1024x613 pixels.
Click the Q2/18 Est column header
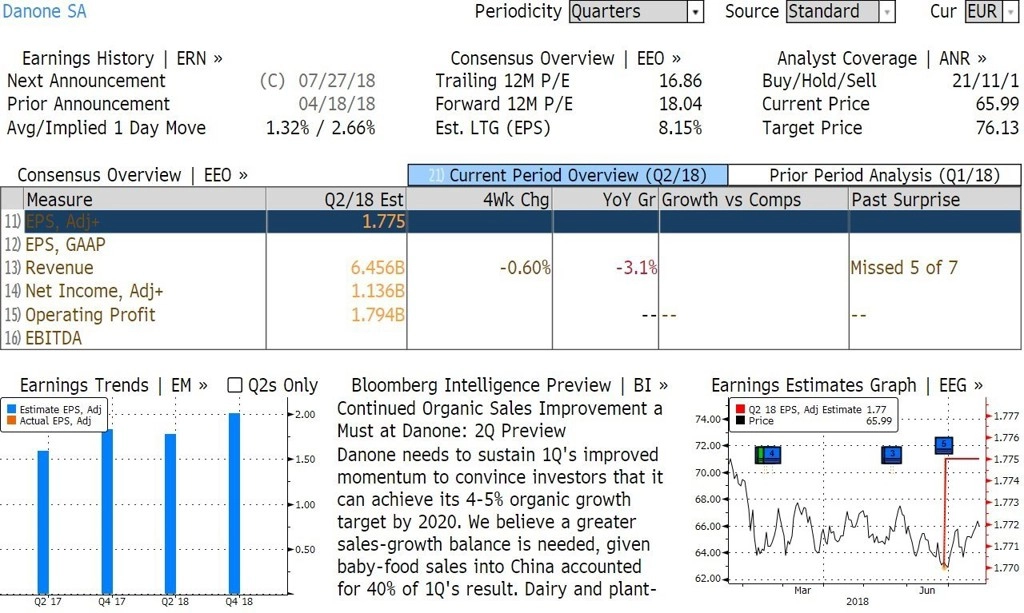(x=336, y=199)
